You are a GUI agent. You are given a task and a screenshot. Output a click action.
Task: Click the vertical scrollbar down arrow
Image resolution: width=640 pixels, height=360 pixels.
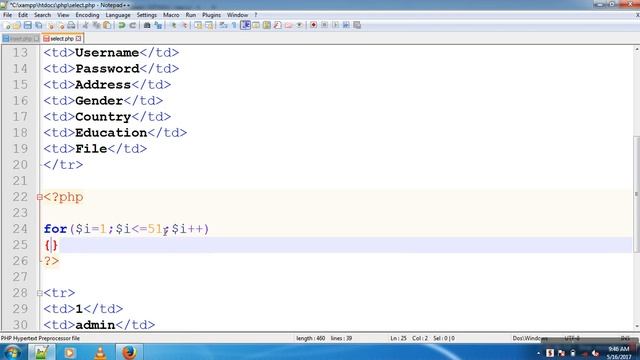pos(636,326)
